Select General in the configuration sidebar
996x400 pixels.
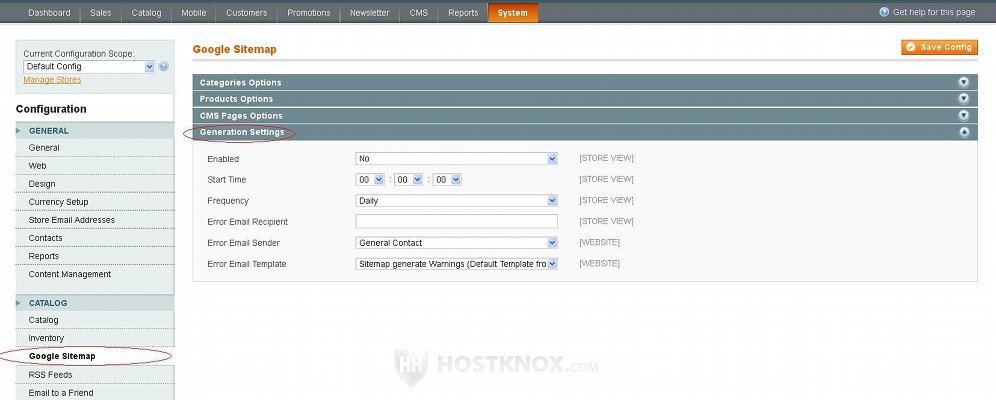click(x=95, y=148)
